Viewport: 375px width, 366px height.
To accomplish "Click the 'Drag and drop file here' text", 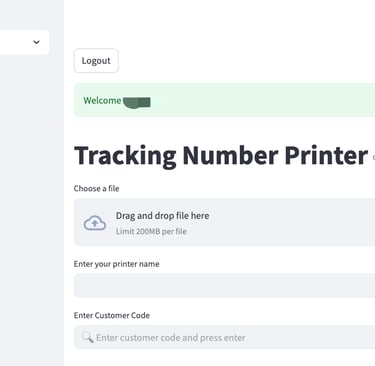I will [162, 216].
